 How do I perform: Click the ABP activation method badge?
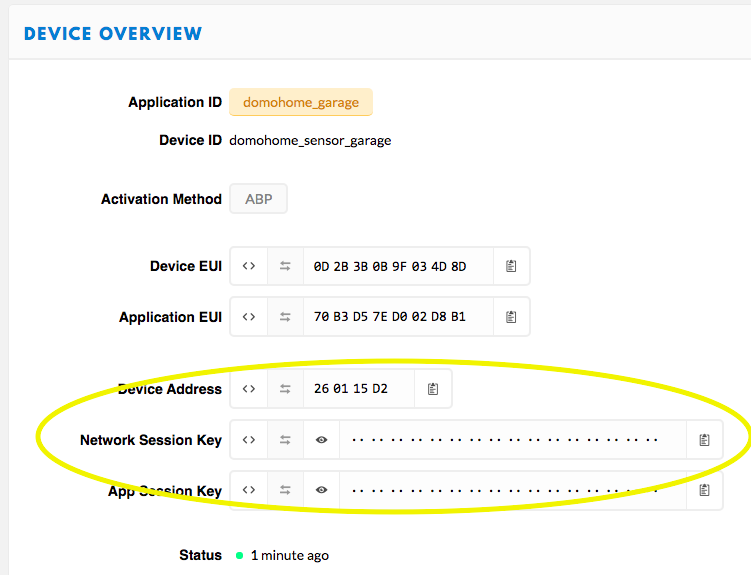click(259, 199)
